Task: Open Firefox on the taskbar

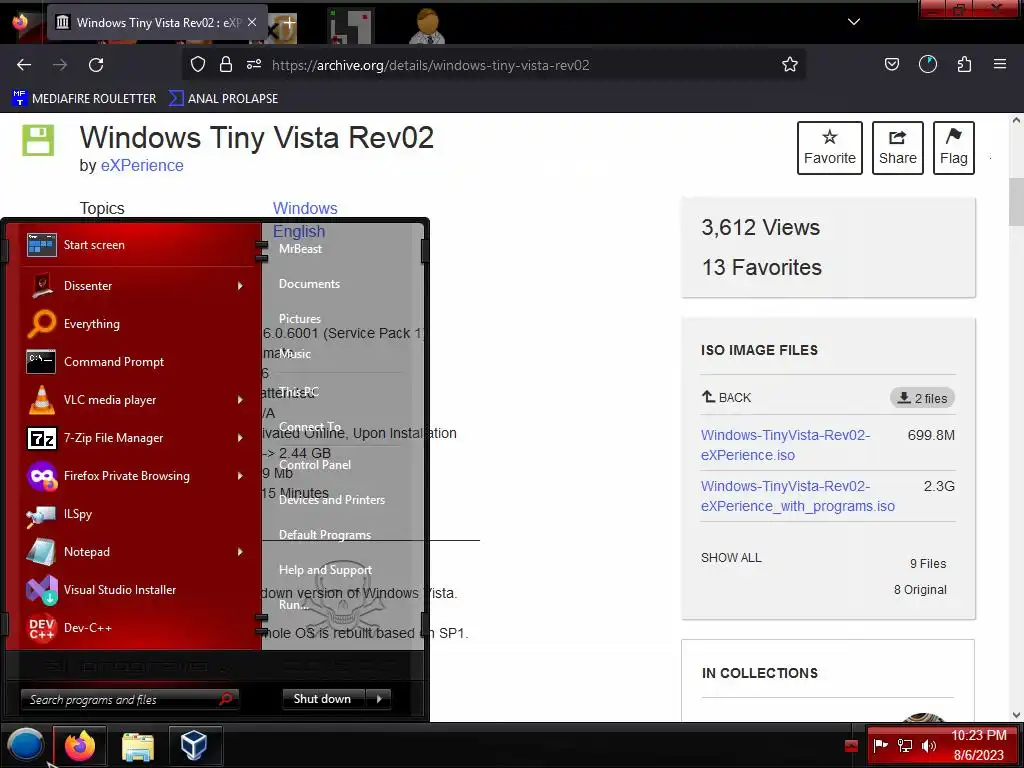Action: 80,745
